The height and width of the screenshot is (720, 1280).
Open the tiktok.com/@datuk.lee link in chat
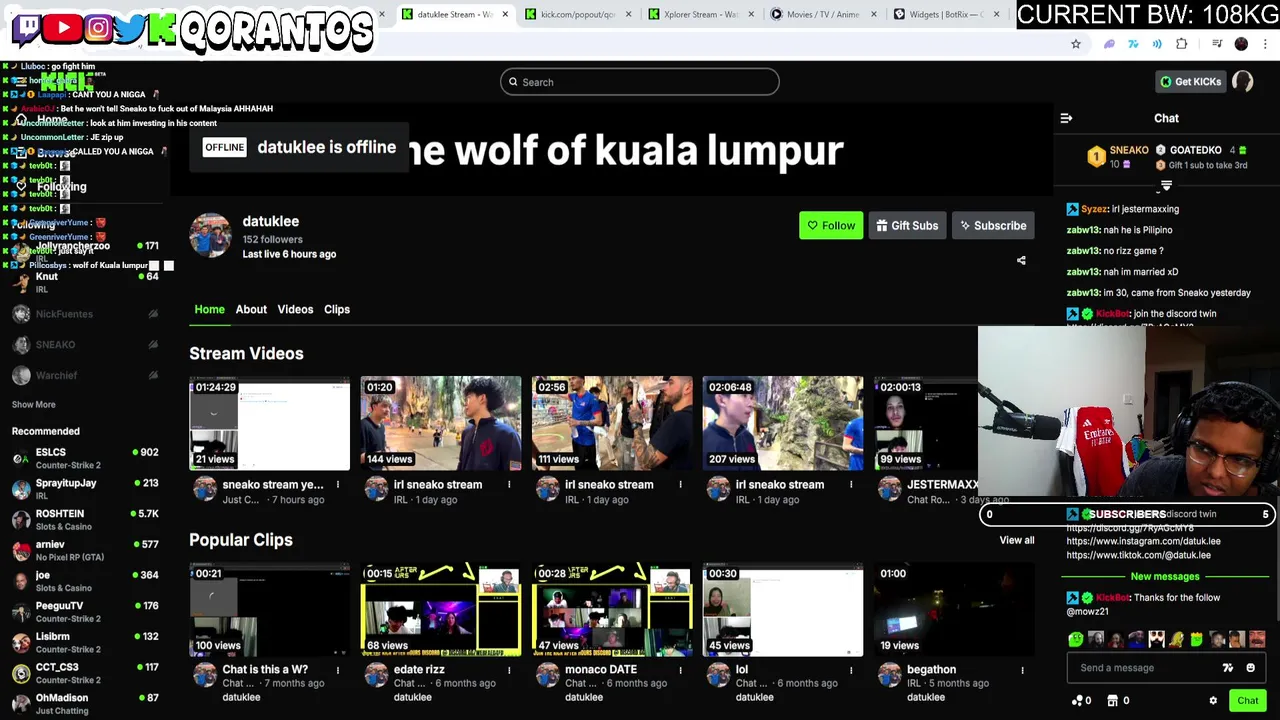pyautogui.click(x=1139, y=555)
